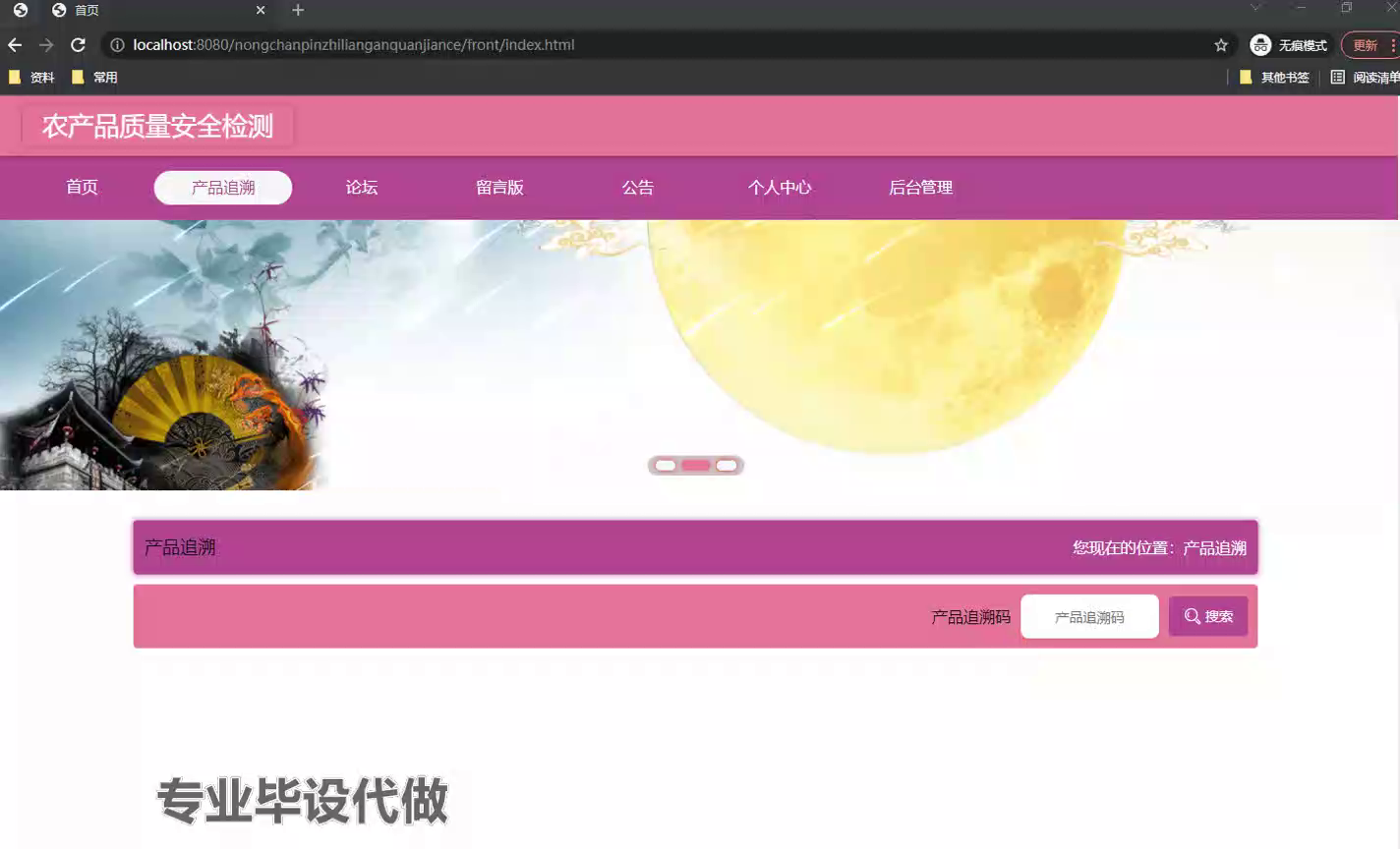Open 个人中心 navigation item
Viewport: 1400px width, 849px height.
click(x=780, y=188)
